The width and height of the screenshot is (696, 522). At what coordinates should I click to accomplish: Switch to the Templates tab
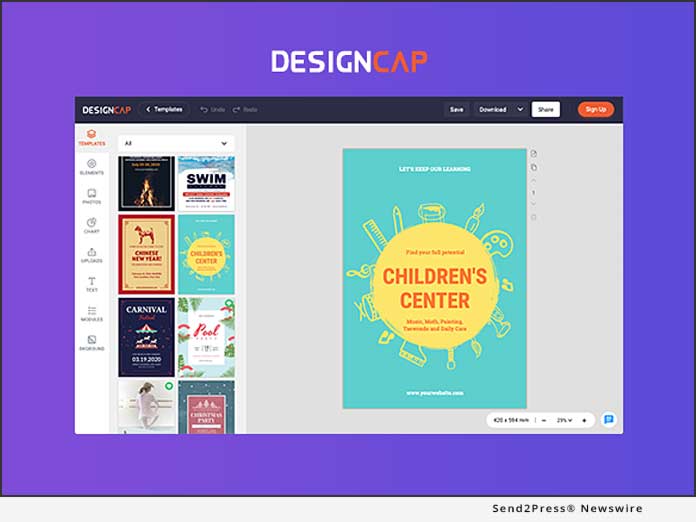(x=91, y=137)
